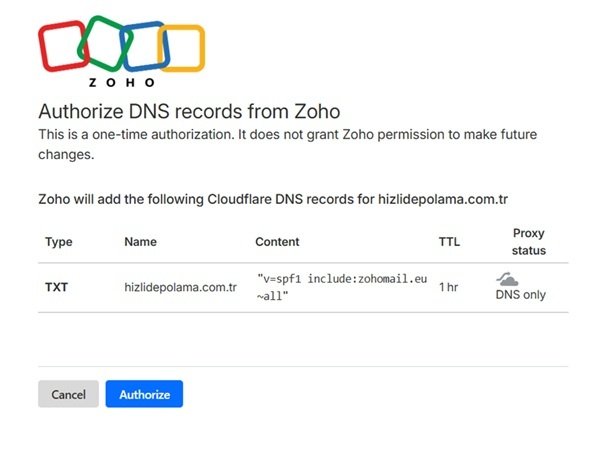Select the TTL column header
The height and width of the screenshot is (453, 604).
point(449,241)
